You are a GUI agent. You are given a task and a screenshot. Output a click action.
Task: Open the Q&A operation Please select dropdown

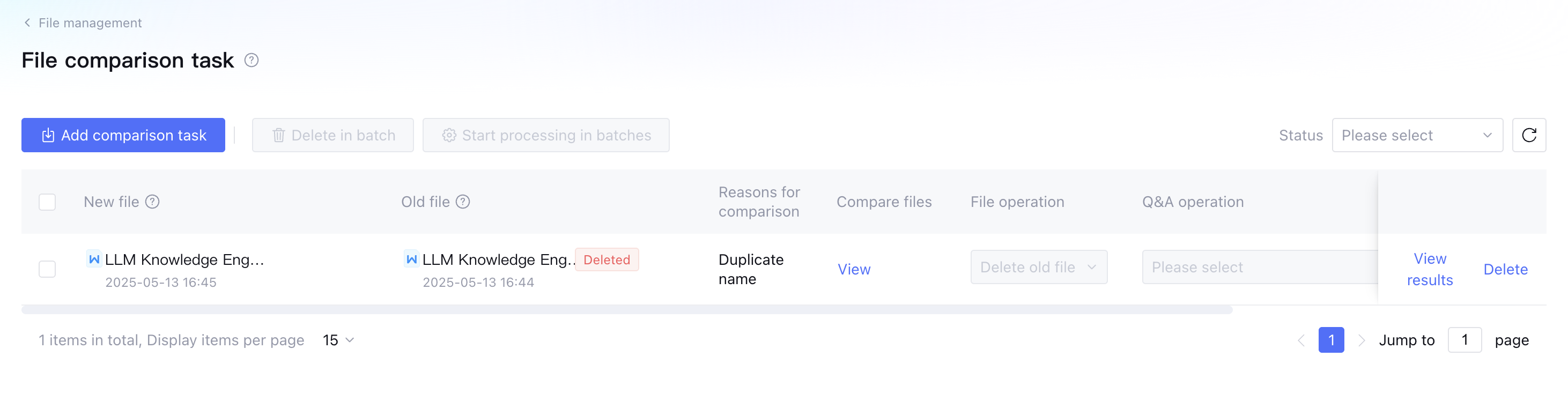[x=1258, y=267]
